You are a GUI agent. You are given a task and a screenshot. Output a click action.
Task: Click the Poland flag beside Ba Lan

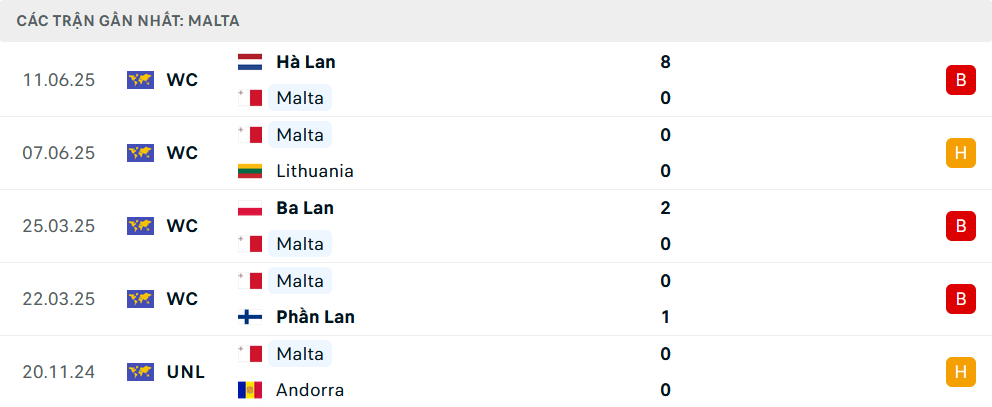coord(249,208)
